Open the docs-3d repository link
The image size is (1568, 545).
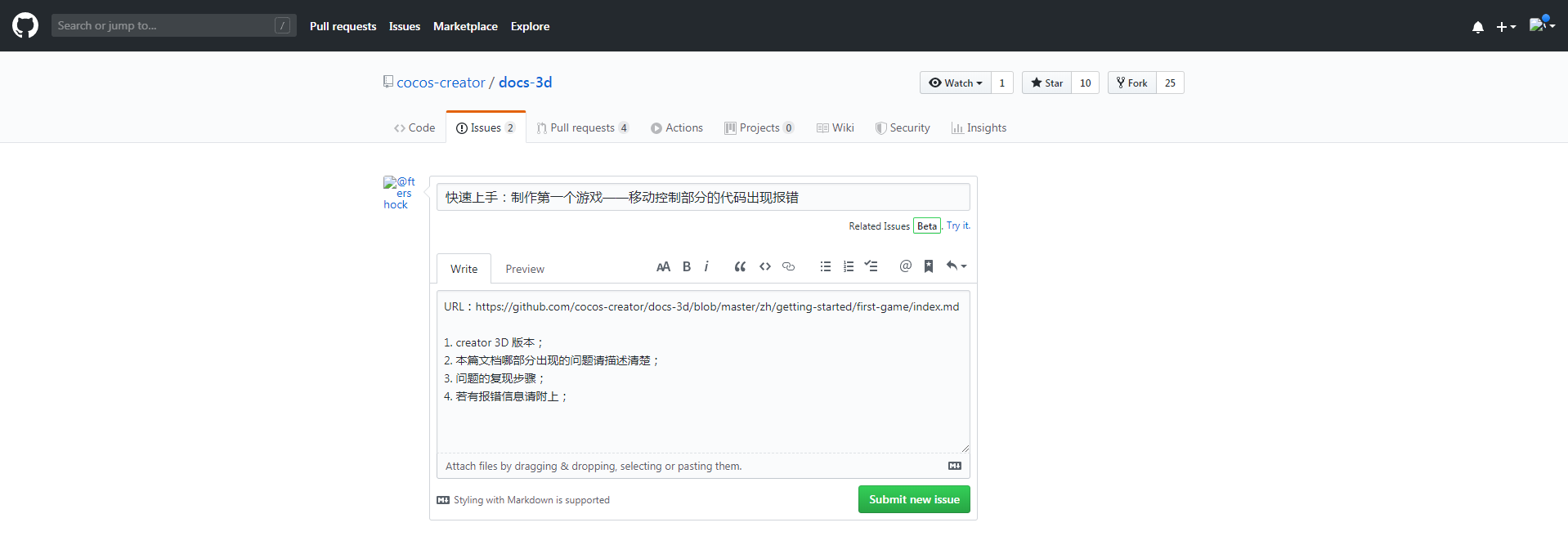pyautogui.click(x=525, y=83)
